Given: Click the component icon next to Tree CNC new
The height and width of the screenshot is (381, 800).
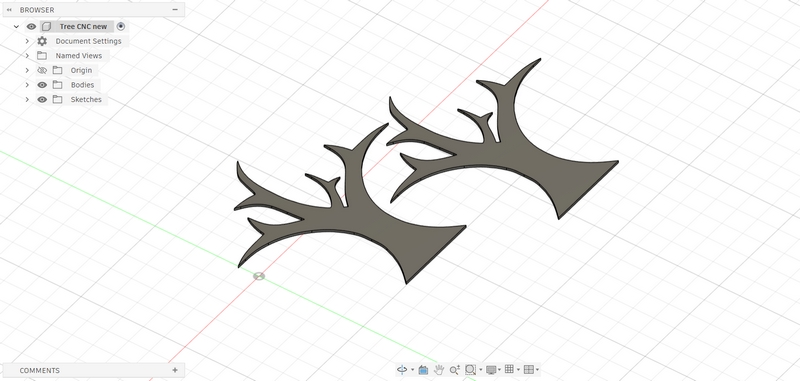Looking at the screenshot, I should (x=46, y=27).
